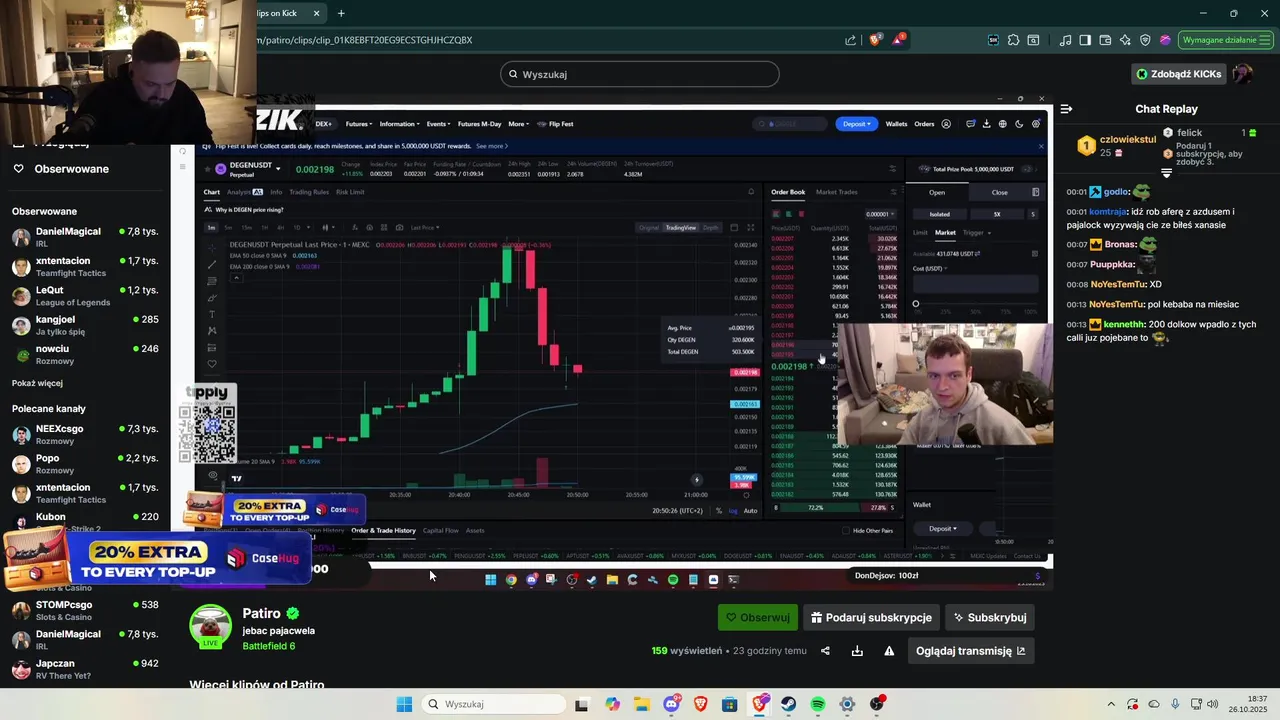Click the clip share icon
The image size is (1280, 720).
[825, 651]
